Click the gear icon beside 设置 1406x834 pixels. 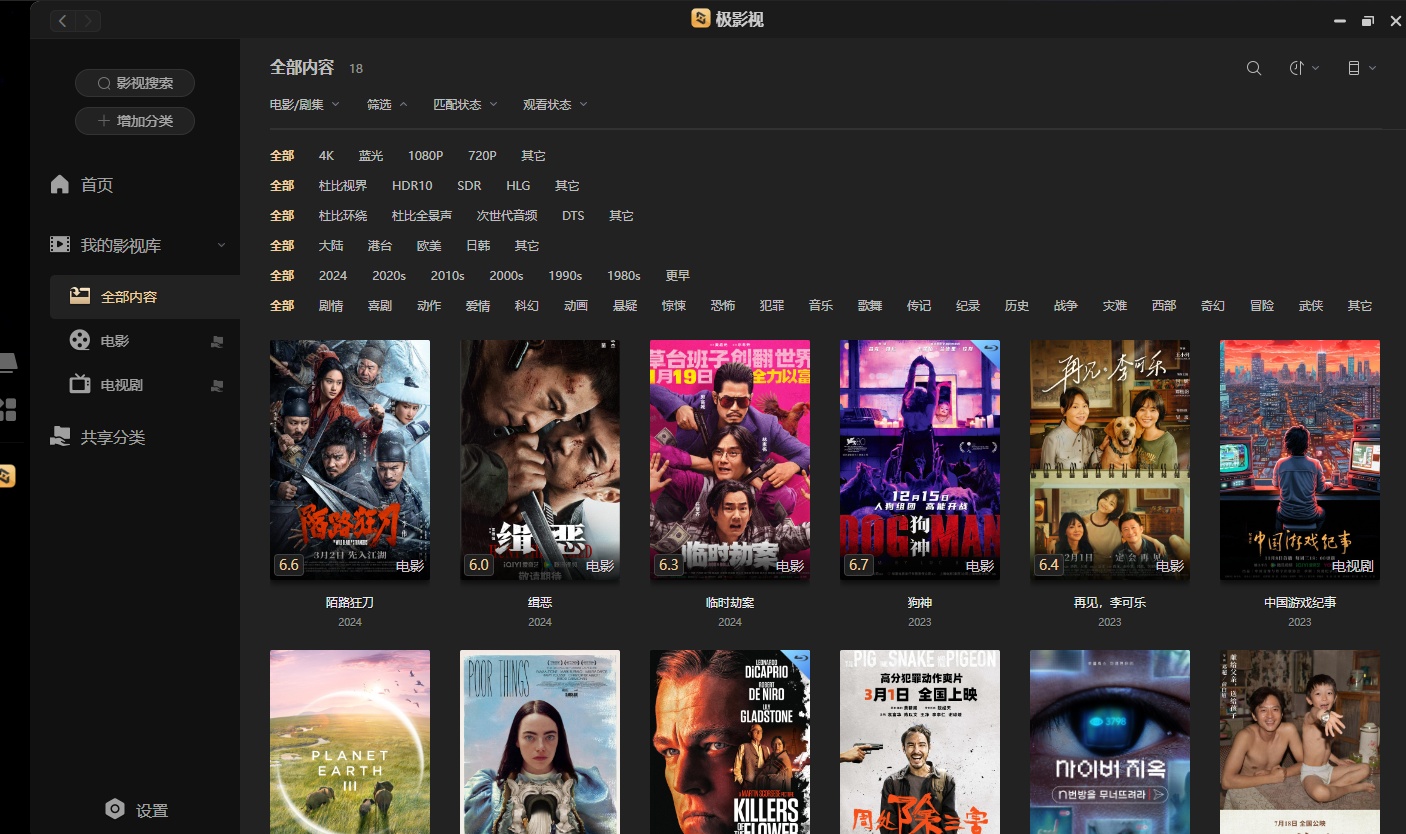click(115, 809)
